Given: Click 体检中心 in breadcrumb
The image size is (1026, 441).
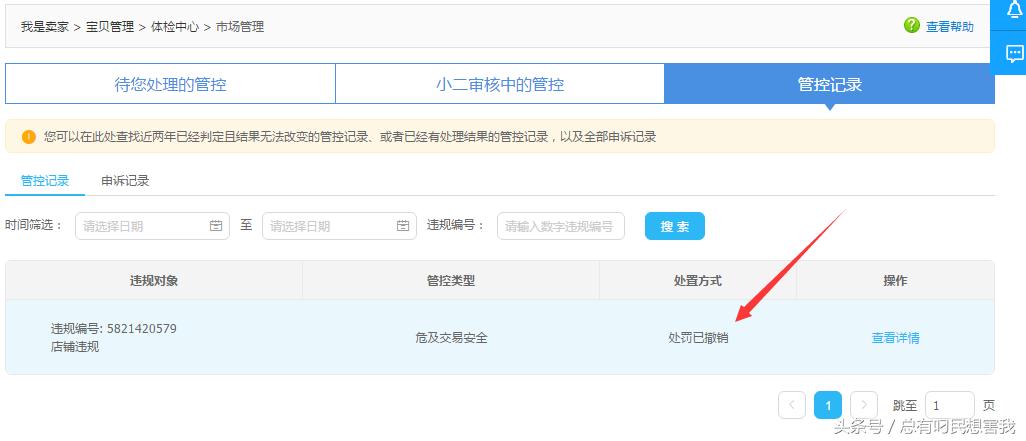Looking at the screenshot, I should coord(175,27).
